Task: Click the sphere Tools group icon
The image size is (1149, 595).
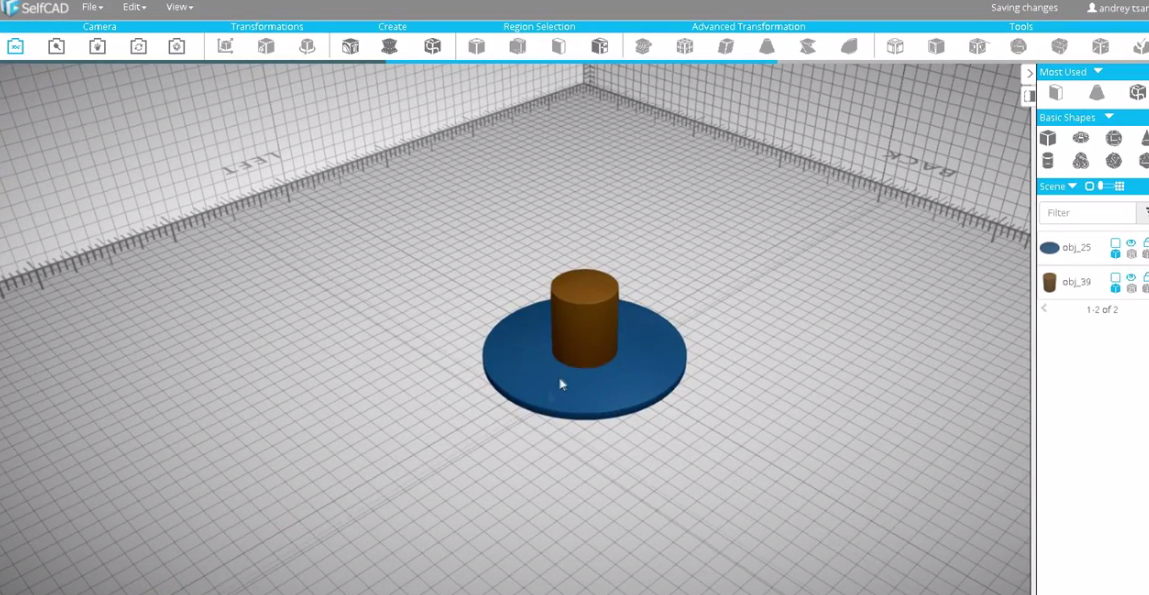Action: 1018,47
